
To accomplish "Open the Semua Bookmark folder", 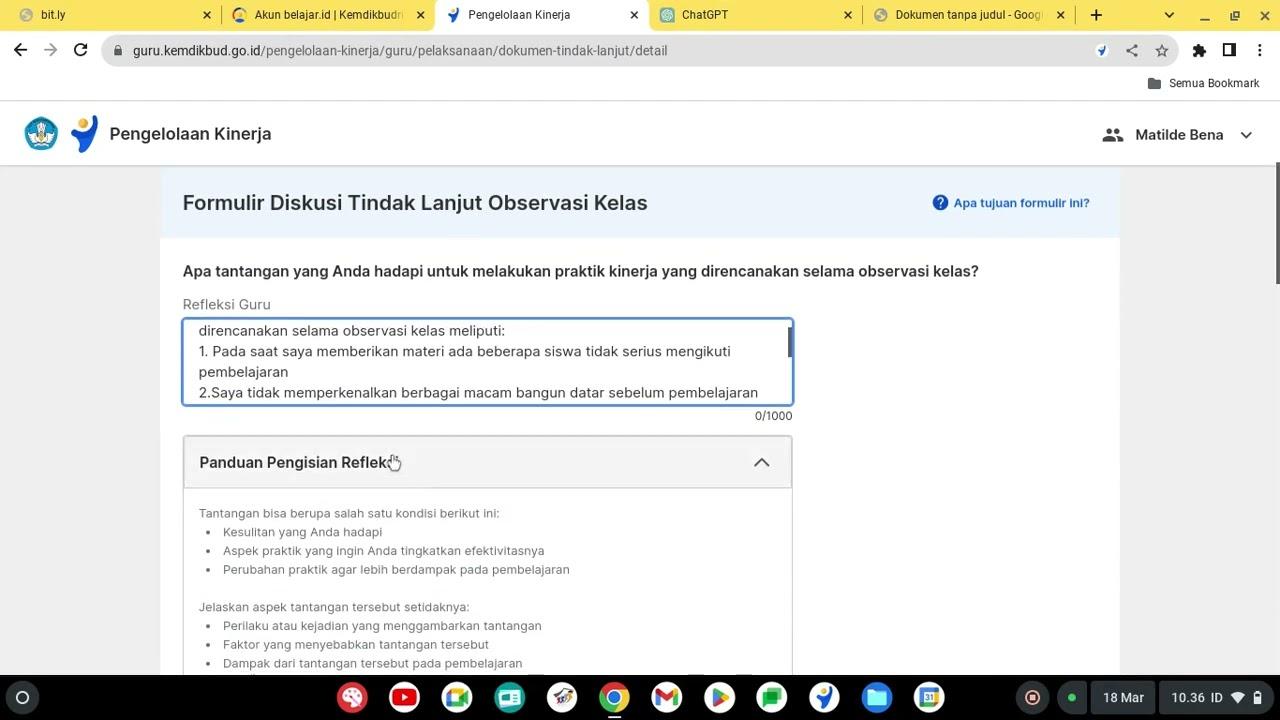I will point(1203,83).
